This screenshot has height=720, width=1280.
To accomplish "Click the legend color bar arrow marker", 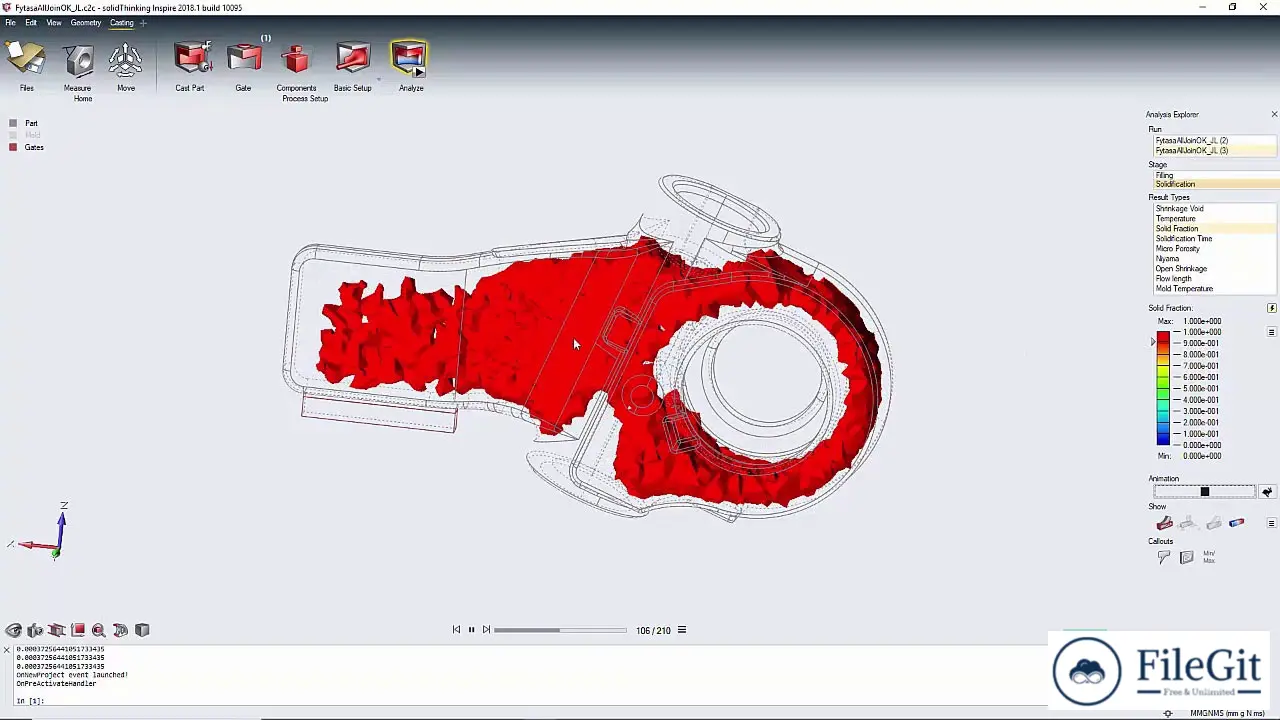I will pos(1153,343).
